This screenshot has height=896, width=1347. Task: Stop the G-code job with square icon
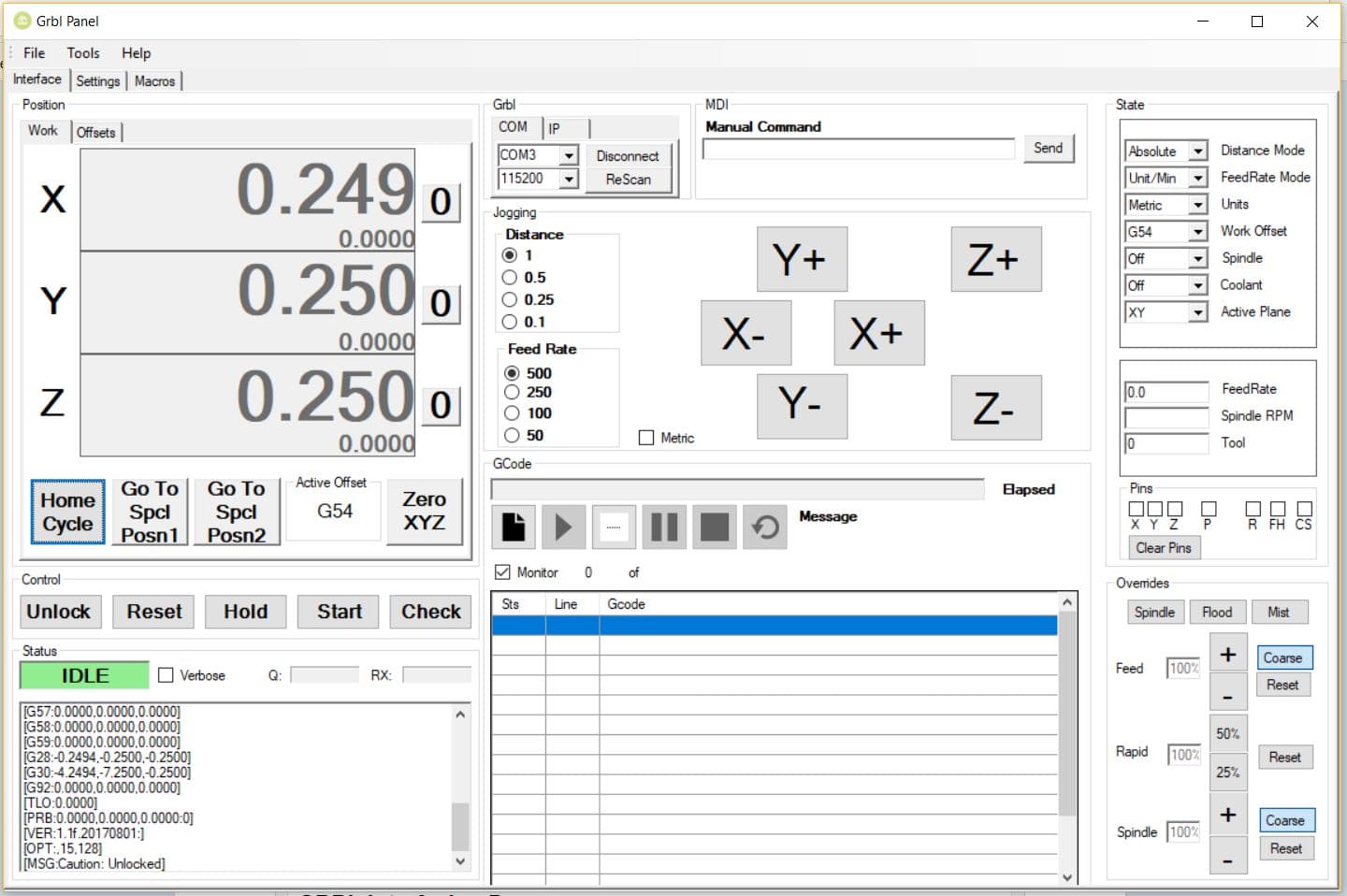tap(715, 527)
